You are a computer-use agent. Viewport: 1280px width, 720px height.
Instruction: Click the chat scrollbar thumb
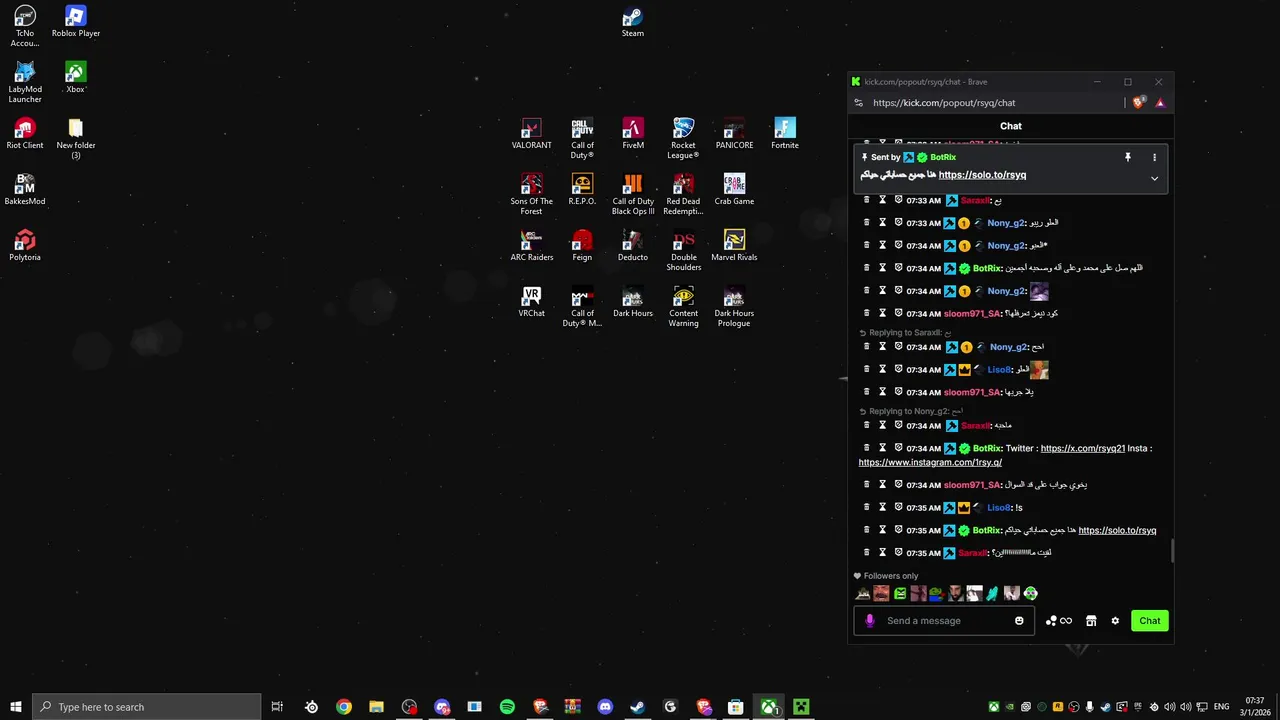click(x=1172, y=551)
